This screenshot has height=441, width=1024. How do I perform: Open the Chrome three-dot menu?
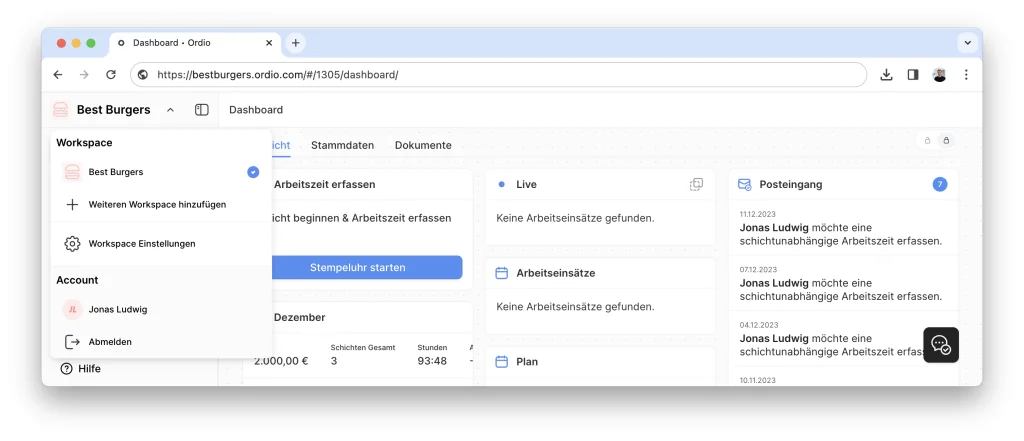[966, 75]
